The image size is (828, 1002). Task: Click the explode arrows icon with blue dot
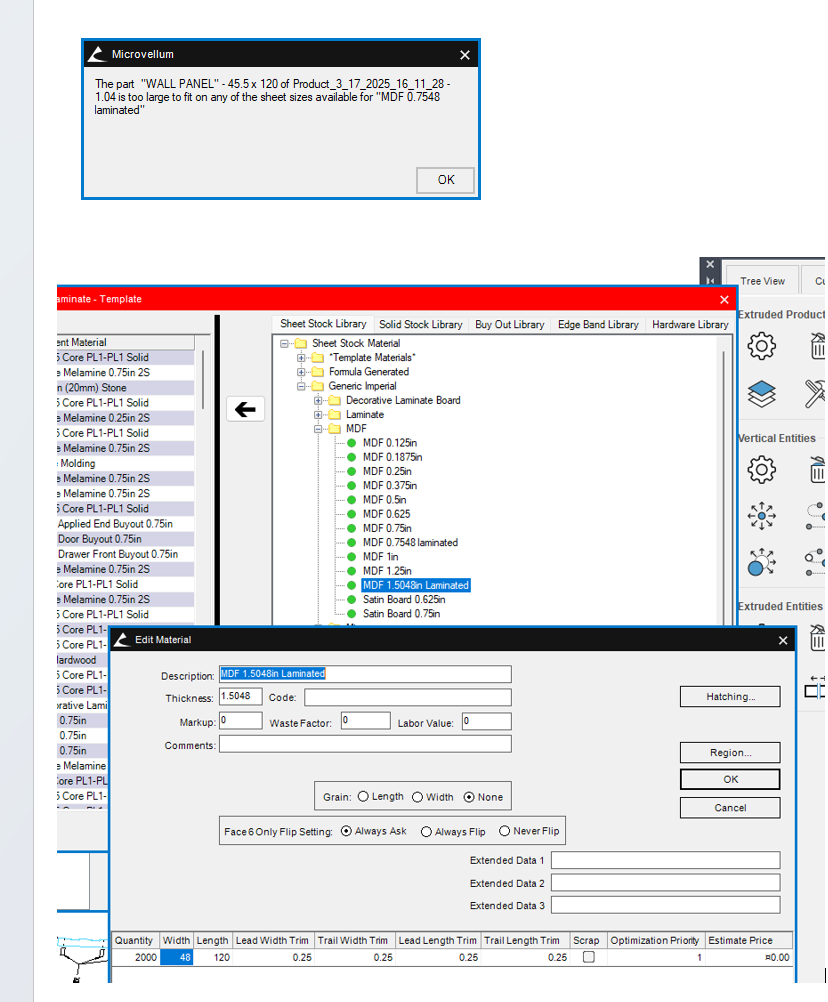[x=761, y=515]
